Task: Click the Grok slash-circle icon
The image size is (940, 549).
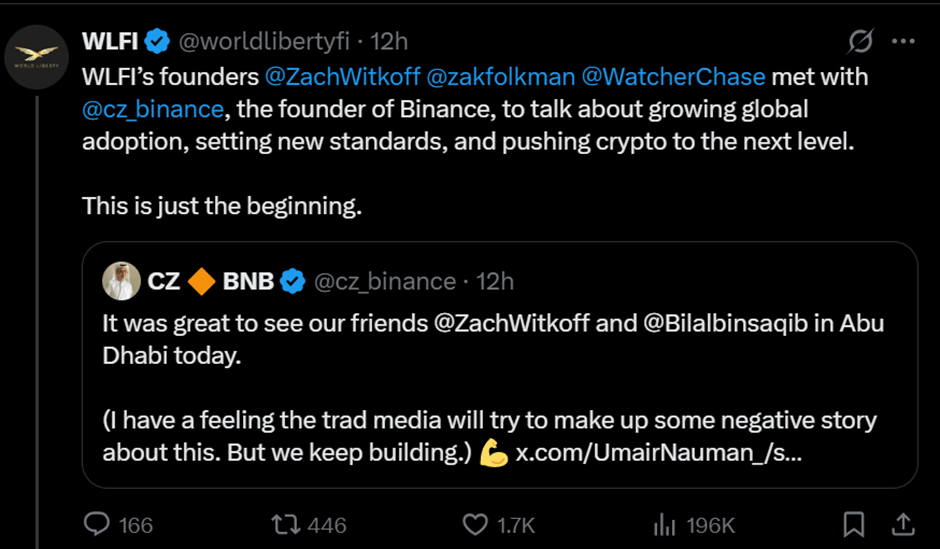Action: click(859, 42)
